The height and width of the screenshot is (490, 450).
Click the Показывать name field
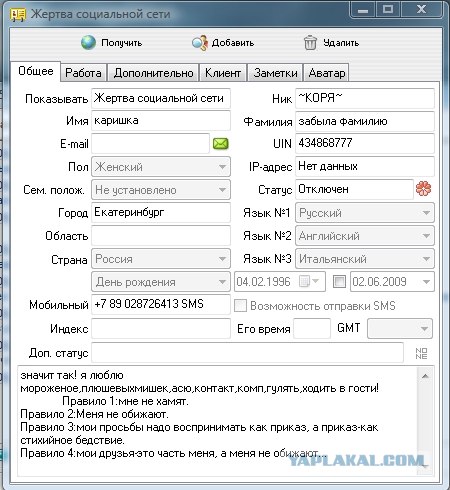point(161,98)
